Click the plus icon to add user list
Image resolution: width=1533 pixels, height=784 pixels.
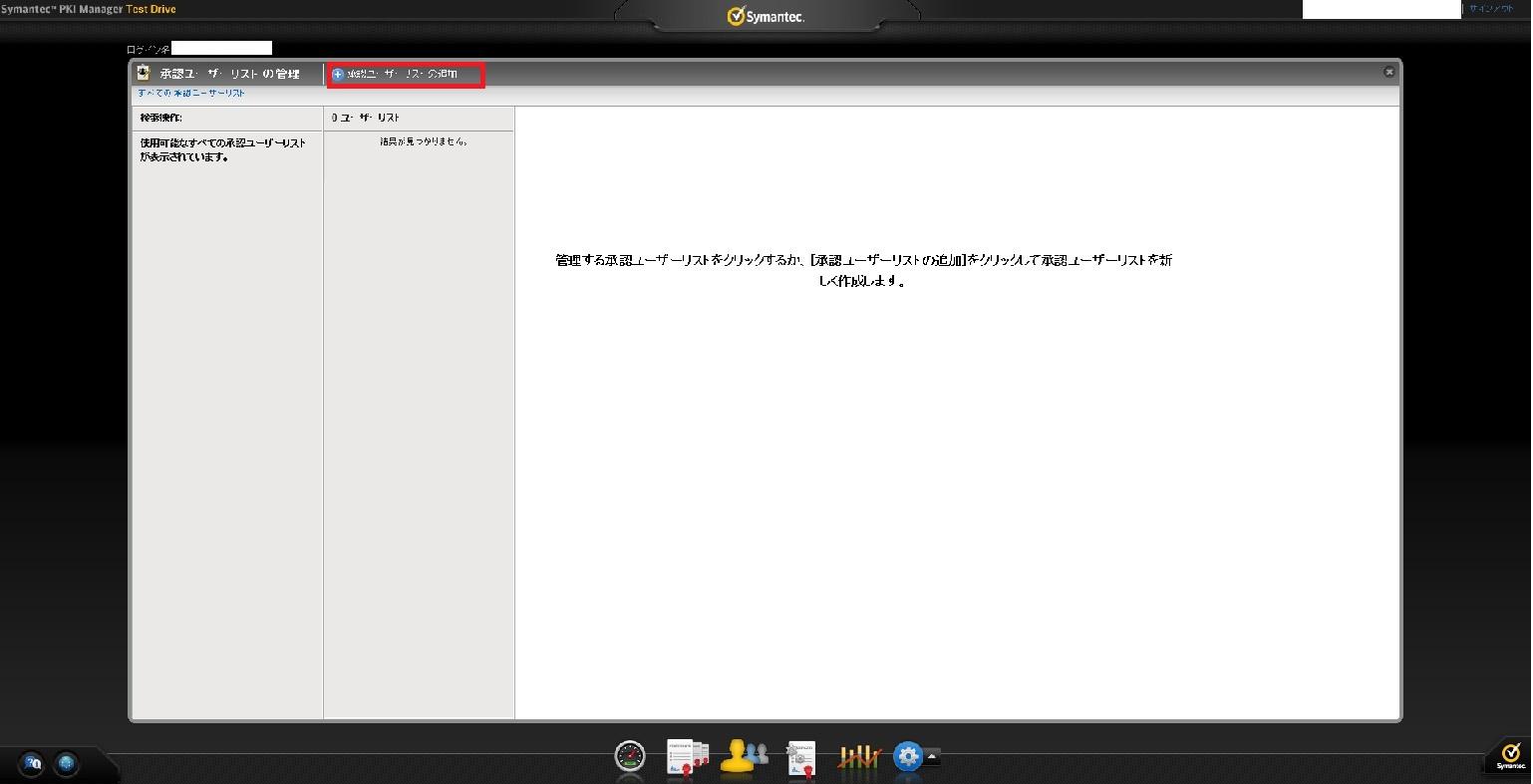tap(338, 74)
